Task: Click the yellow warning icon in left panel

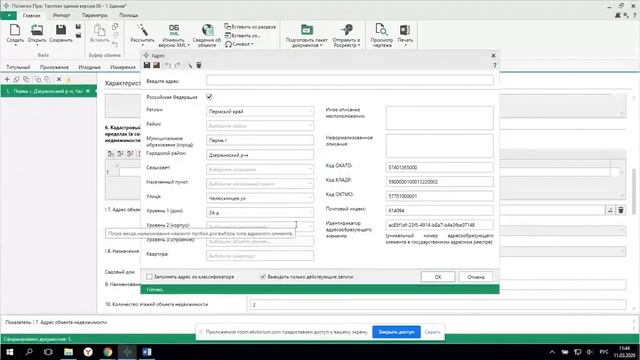Action: coord(69,79)
